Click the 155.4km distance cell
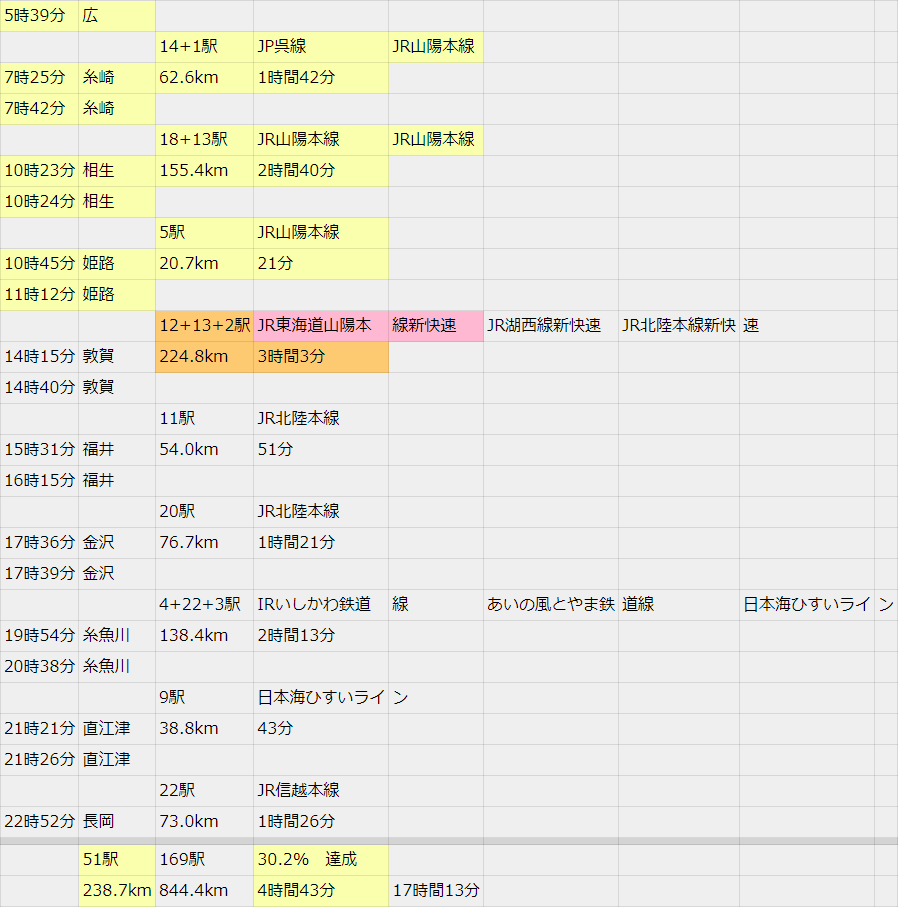This screenshot has width=898, height=907. coord(204,171)
